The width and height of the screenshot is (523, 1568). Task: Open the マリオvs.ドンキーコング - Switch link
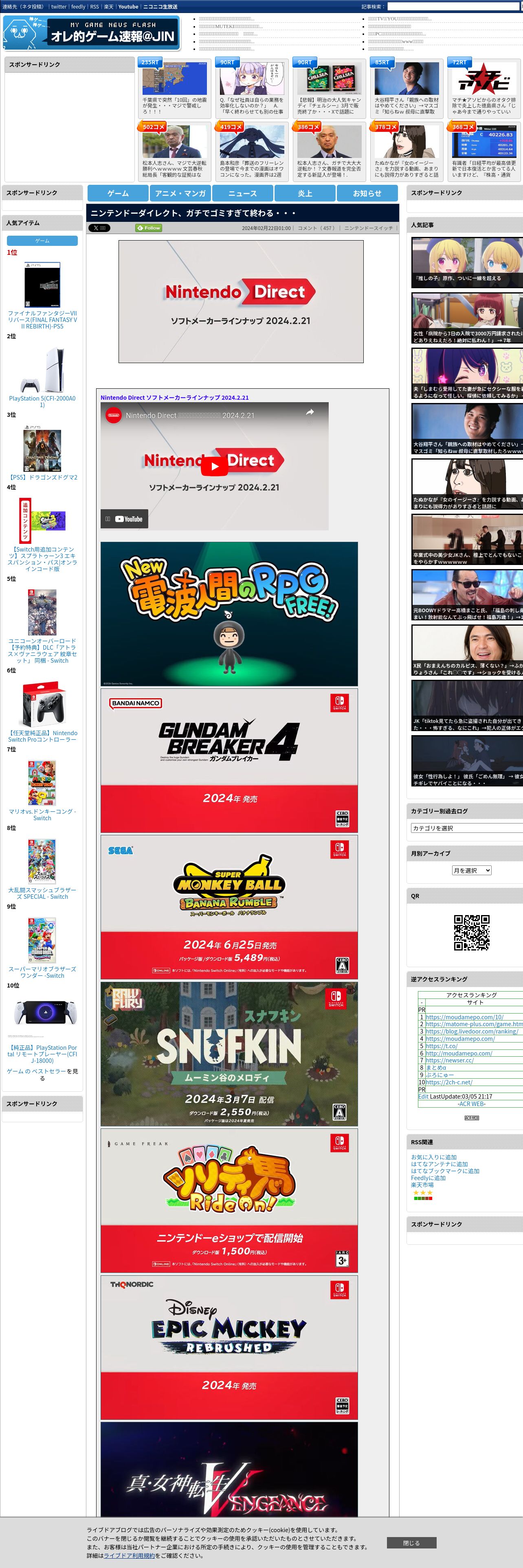[x=42, y=815]
